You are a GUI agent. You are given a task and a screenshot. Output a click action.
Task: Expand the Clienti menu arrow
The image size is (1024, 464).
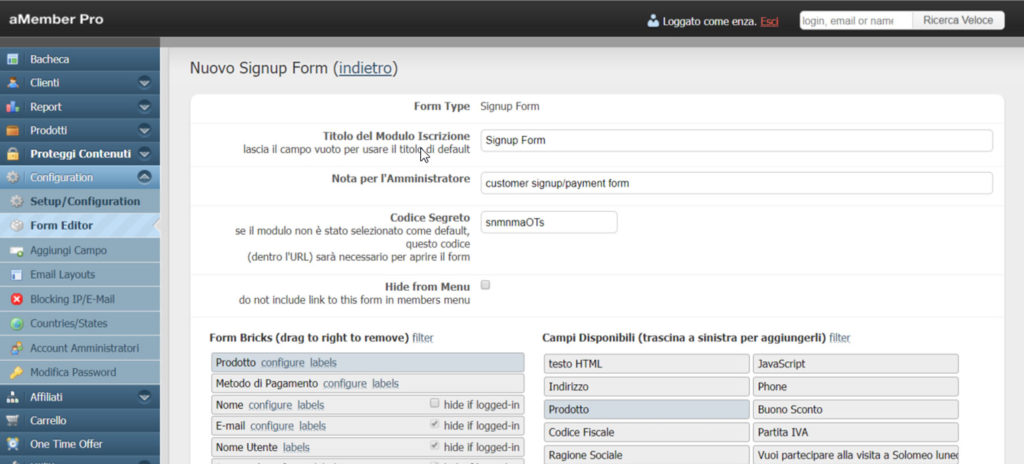click(144, 83)
